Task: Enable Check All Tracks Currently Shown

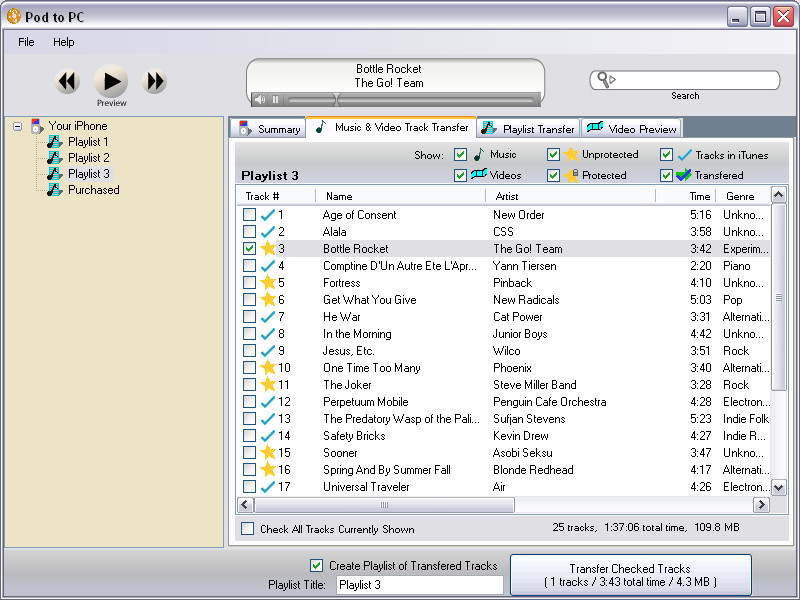Action: pyautogui.click(x=247, y=529)
